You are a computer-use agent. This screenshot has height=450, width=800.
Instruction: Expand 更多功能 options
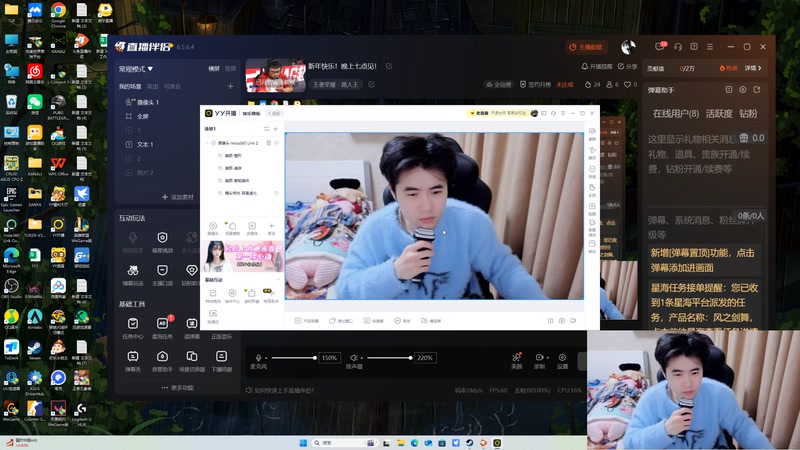(x=178, y=388)
